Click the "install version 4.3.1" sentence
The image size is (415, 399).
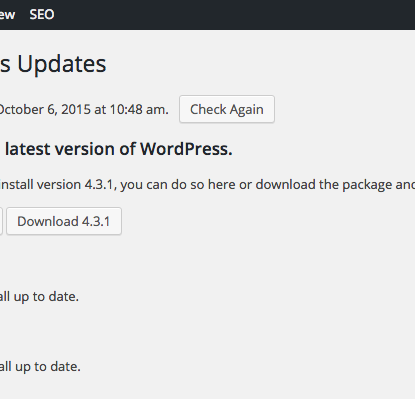pyautogui.click(x=207, y=185)
